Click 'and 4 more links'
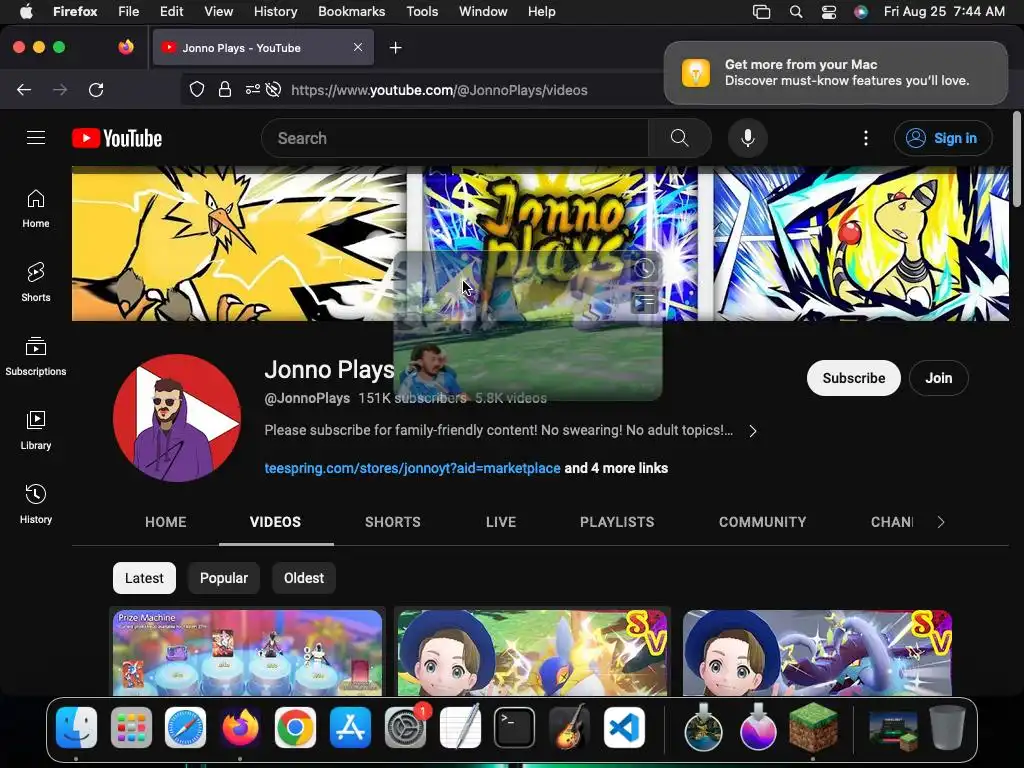 pyautogui.click(x=616, y=468)
